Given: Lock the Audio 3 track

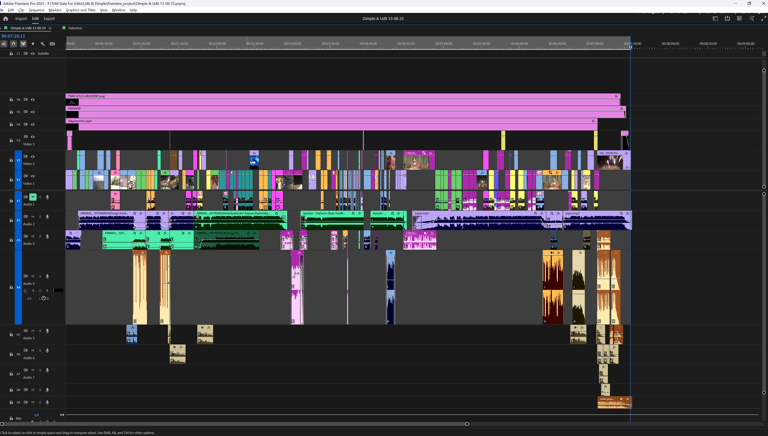Looking at the screenshot, I should pos(11,240).
